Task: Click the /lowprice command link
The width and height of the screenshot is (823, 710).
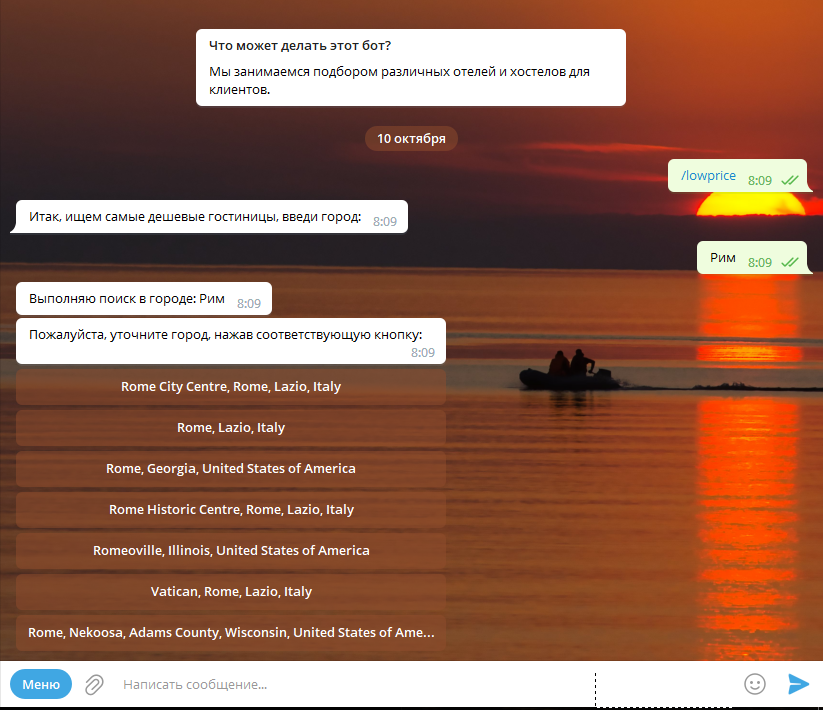Action: coord(708,176)
